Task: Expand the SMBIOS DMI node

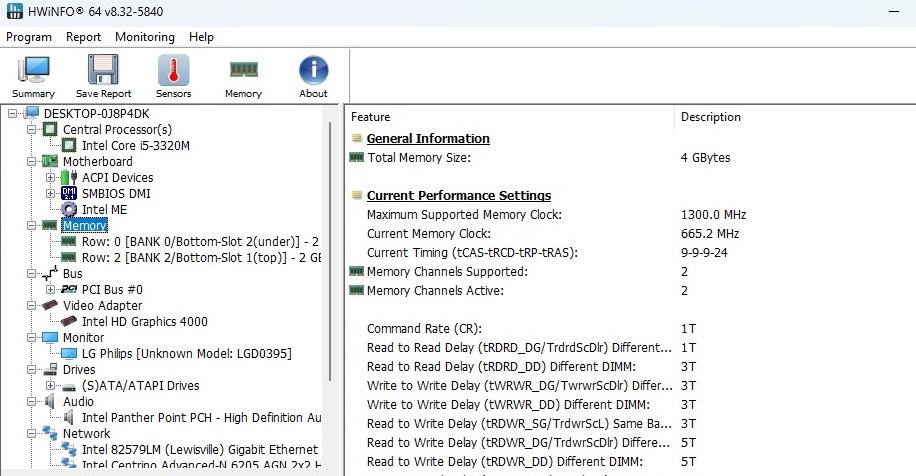Action: pyautogui.click(x=51, y=194)
